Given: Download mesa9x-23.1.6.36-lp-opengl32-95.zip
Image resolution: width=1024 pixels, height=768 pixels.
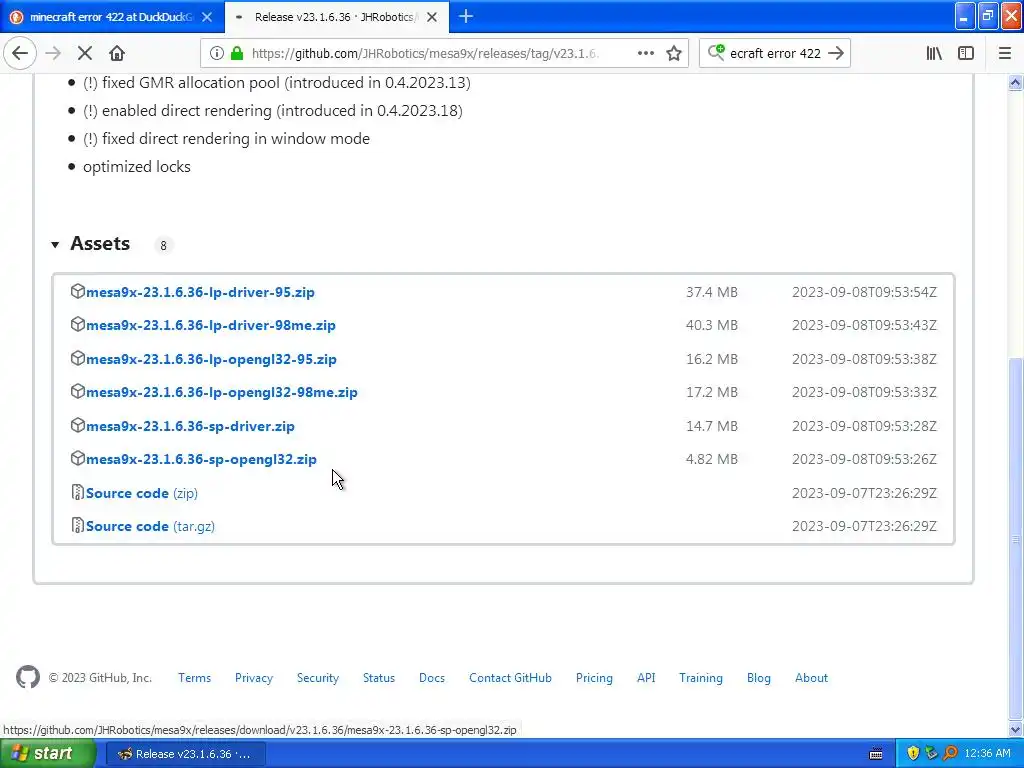Looking at the screenshot, I should pyautogui.click(x=211, y=359).
